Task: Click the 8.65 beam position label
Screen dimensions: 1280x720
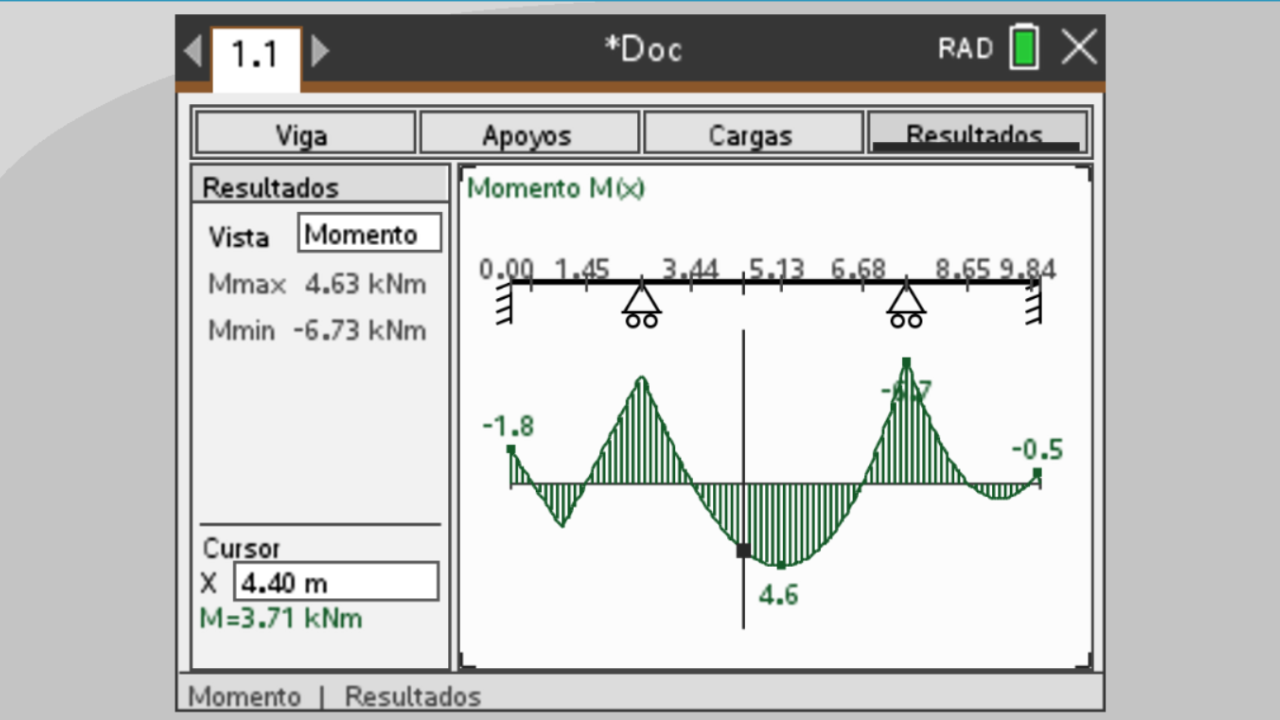Action: (963, 269)
